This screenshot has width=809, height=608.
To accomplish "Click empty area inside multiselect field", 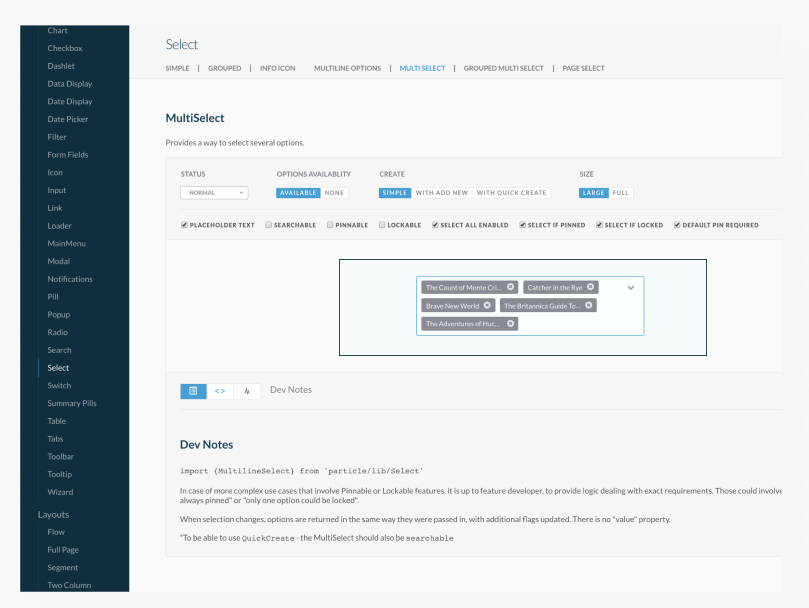I will 580,324.
